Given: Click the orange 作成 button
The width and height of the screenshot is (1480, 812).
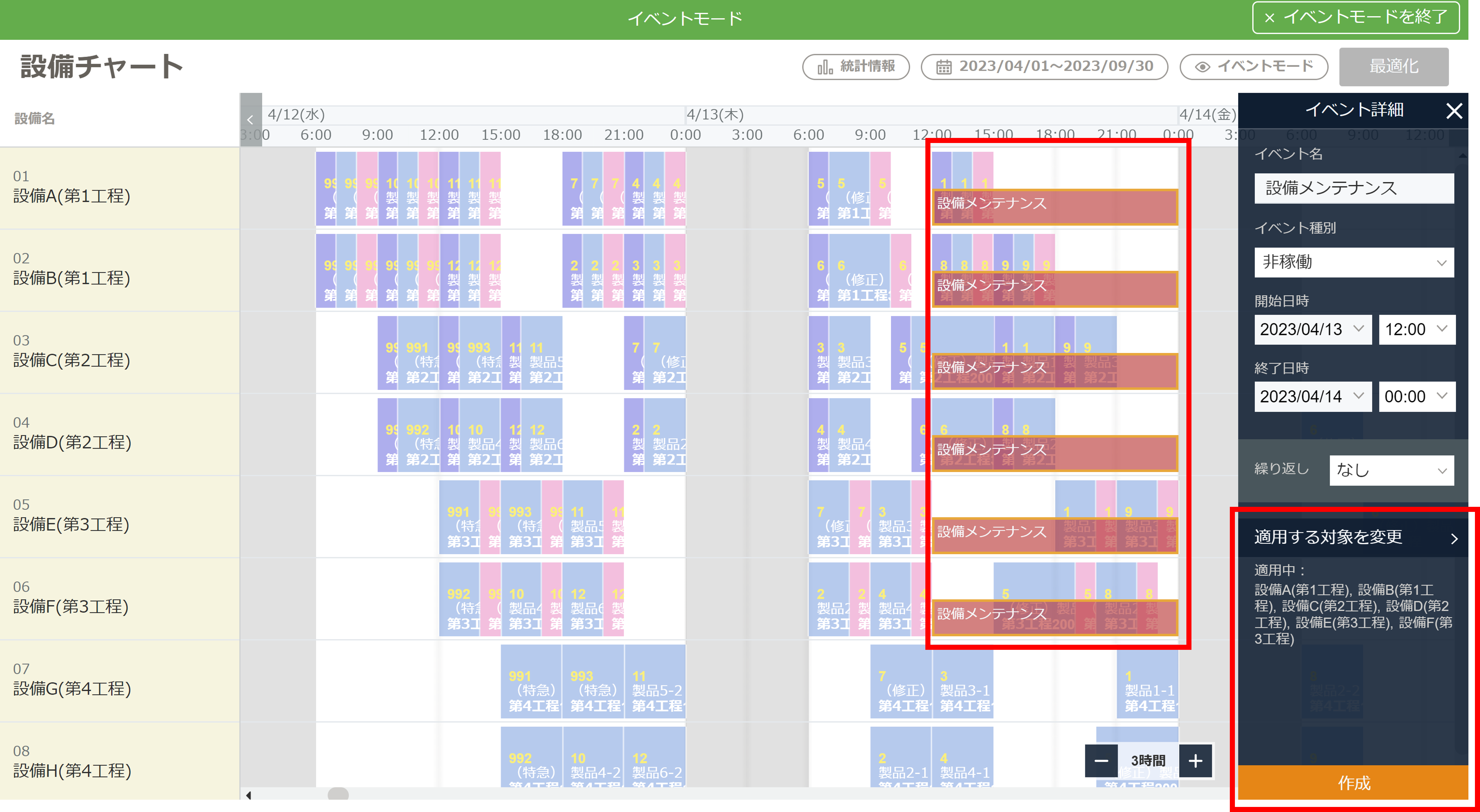Looking at the screenshot, I should pyautogui.click(x=1353, y=782).
